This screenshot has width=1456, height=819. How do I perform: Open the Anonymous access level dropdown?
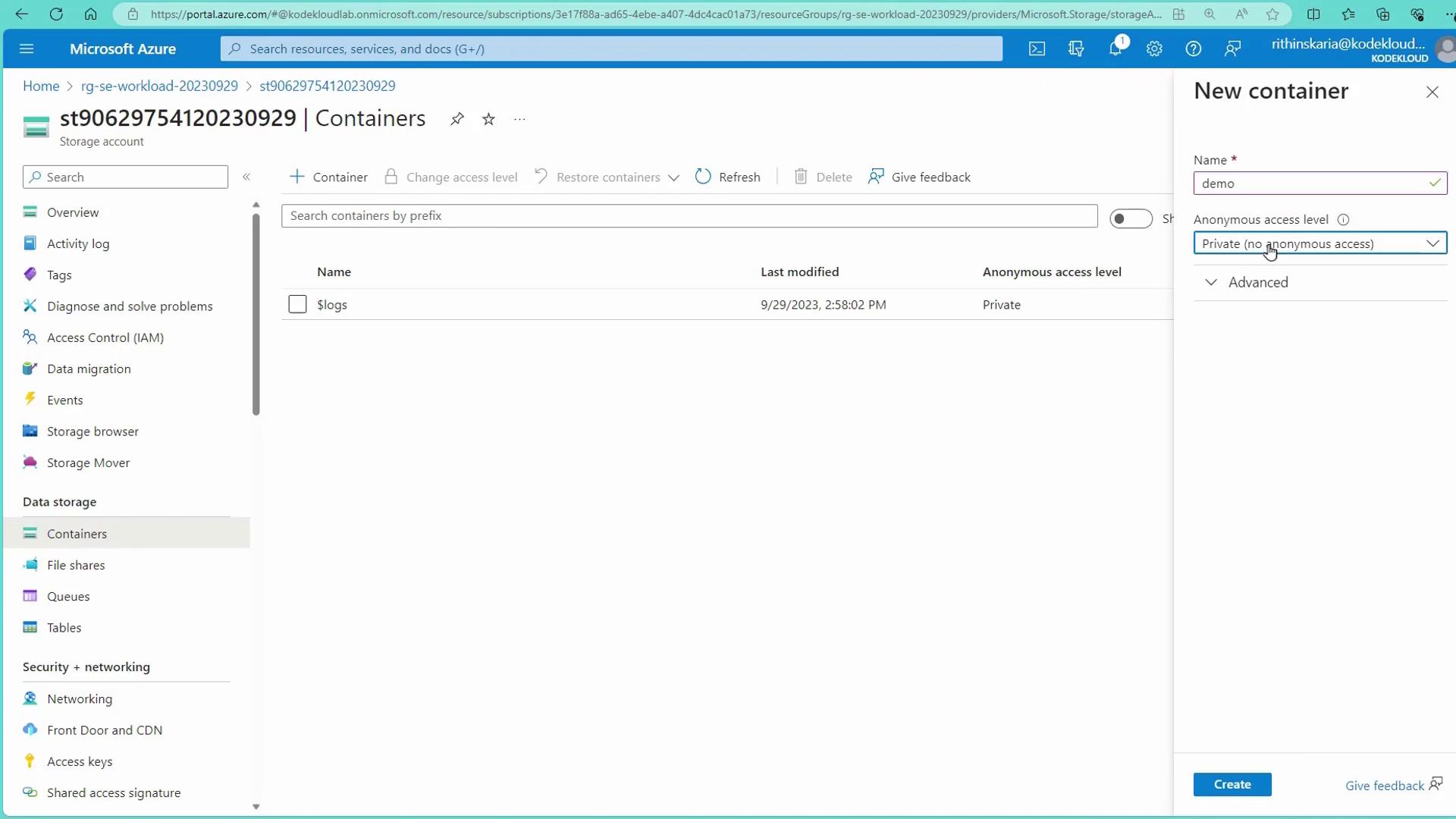point(1319,243)
